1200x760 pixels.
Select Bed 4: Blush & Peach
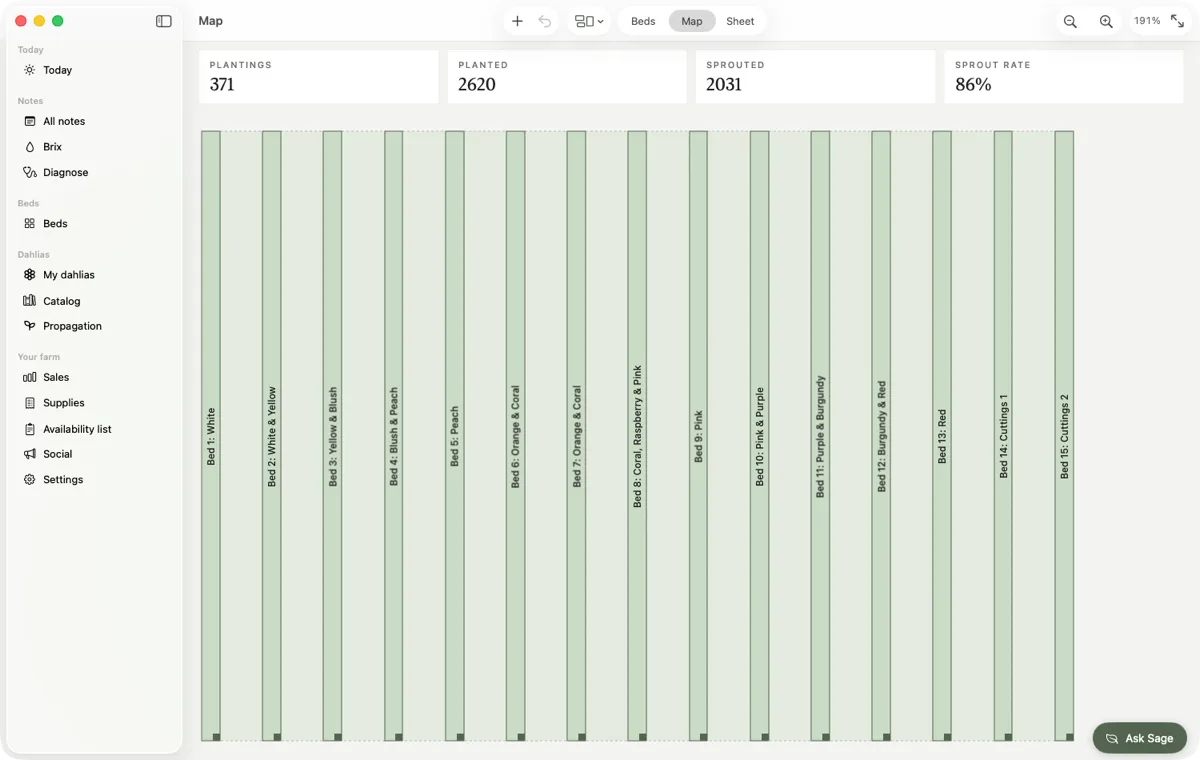[394, 436]
